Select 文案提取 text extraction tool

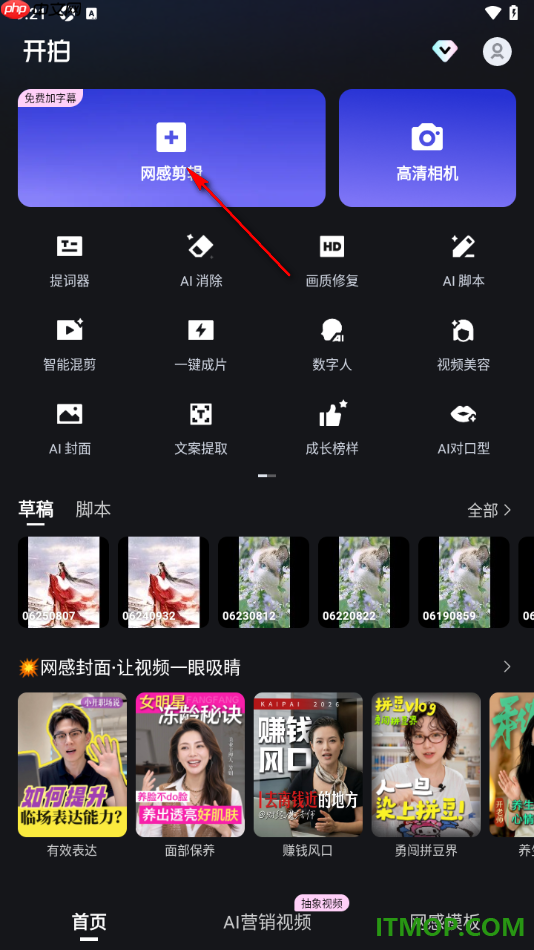pyautogui.click(x=201, y=429)
